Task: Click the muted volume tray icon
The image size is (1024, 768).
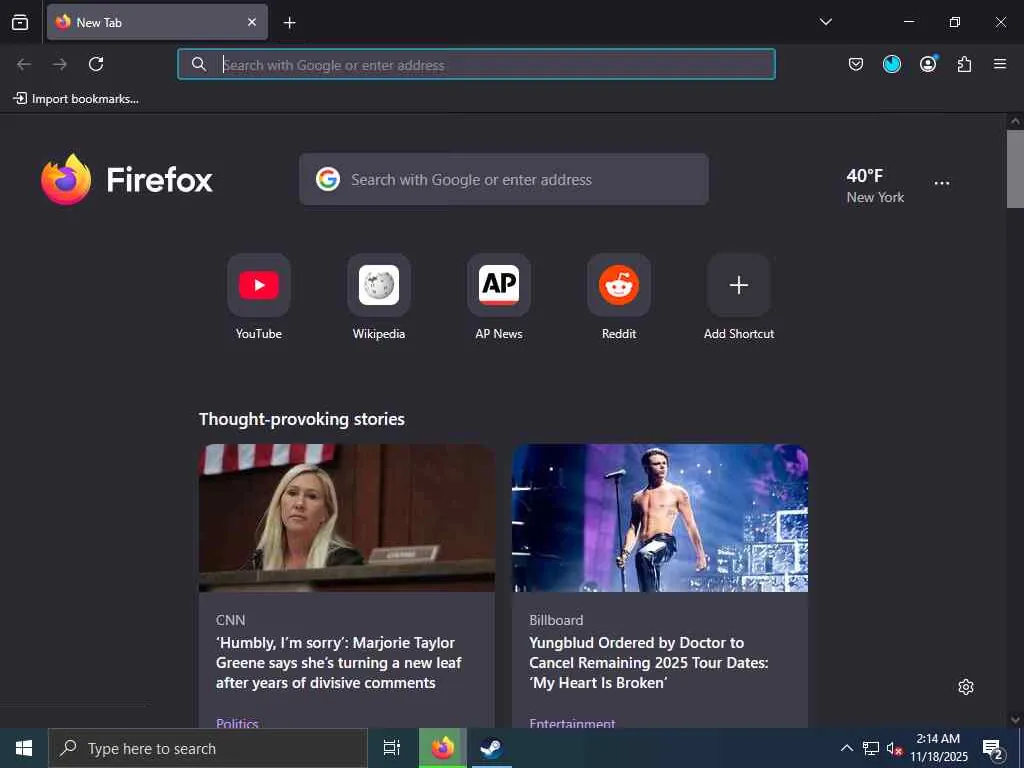Action: 894,748
